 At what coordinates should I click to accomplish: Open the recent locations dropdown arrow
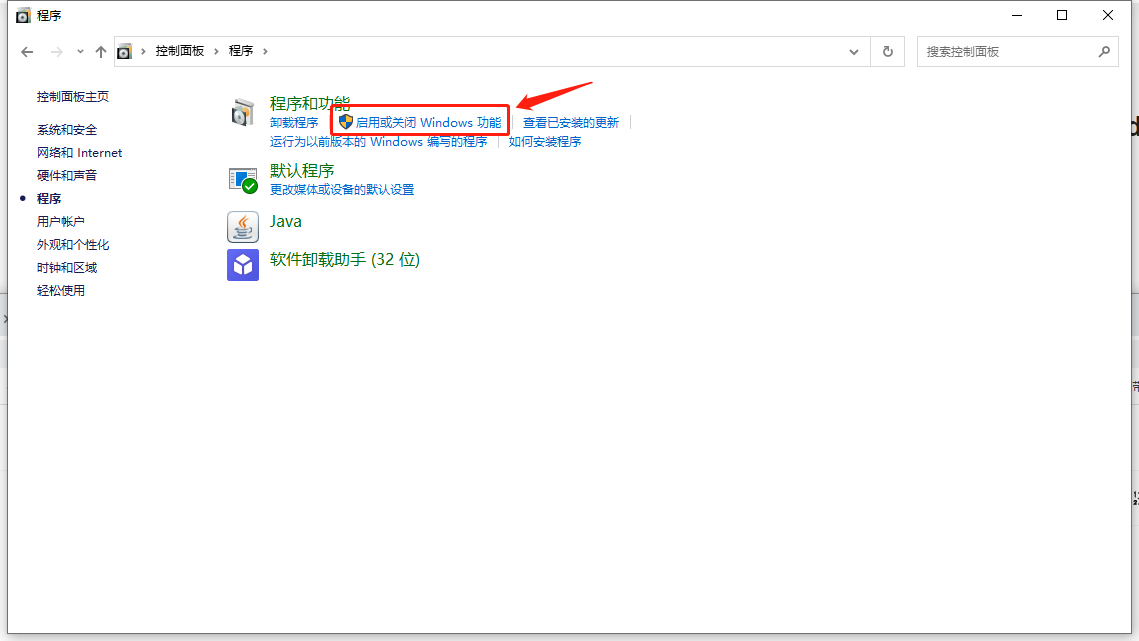[79, 52]
